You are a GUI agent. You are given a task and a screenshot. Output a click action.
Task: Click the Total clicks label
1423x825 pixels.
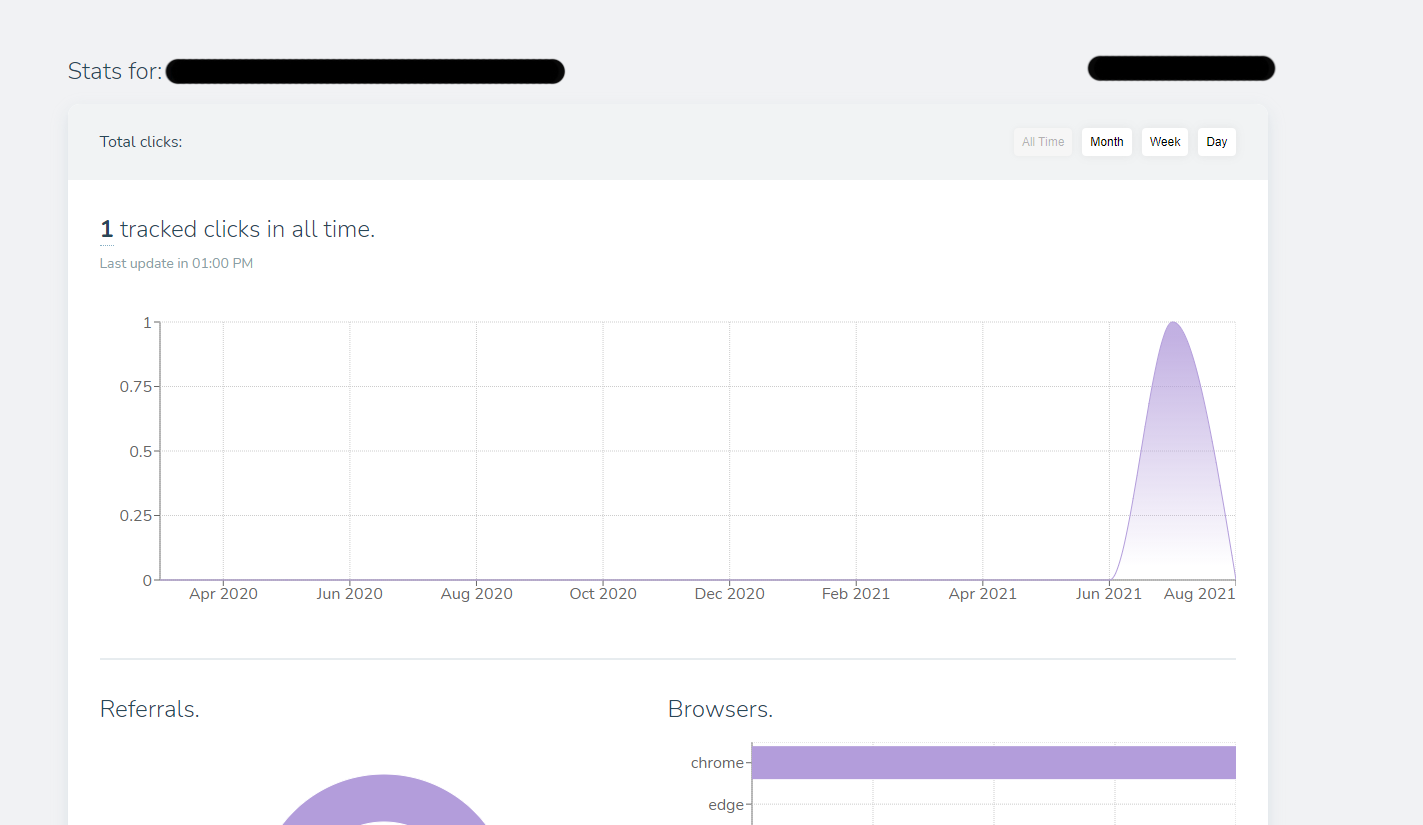click(x=140, y=141)
